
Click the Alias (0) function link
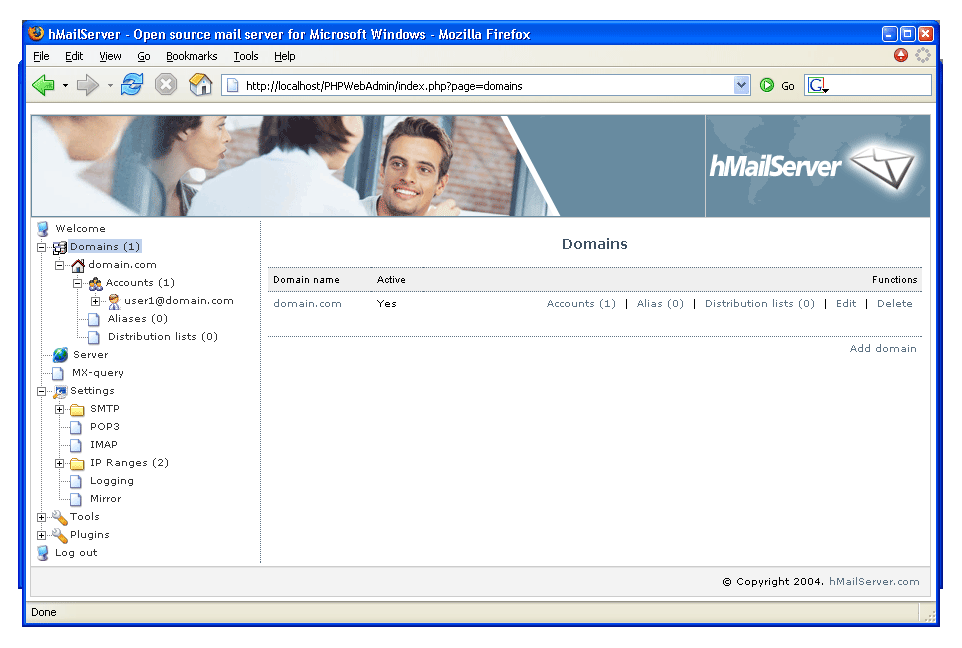[660, 304]
